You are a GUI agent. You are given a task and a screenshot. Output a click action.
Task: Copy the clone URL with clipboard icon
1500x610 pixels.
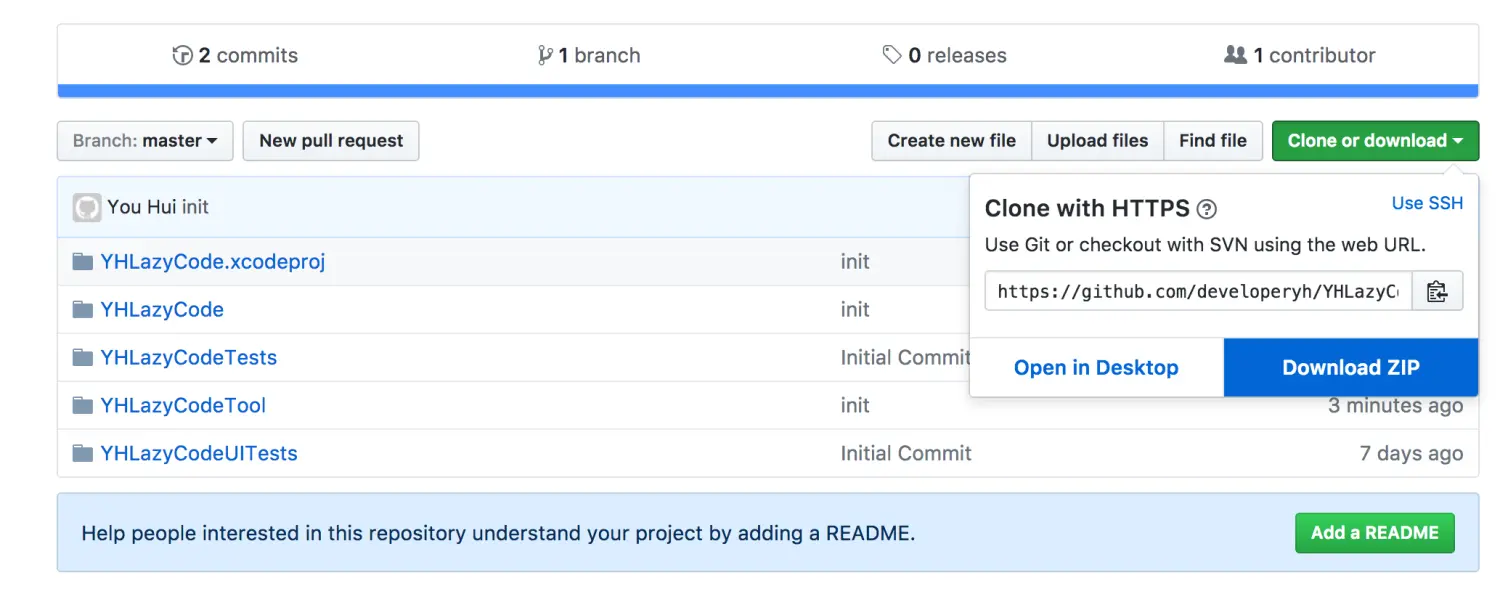tap(1437, 291)
